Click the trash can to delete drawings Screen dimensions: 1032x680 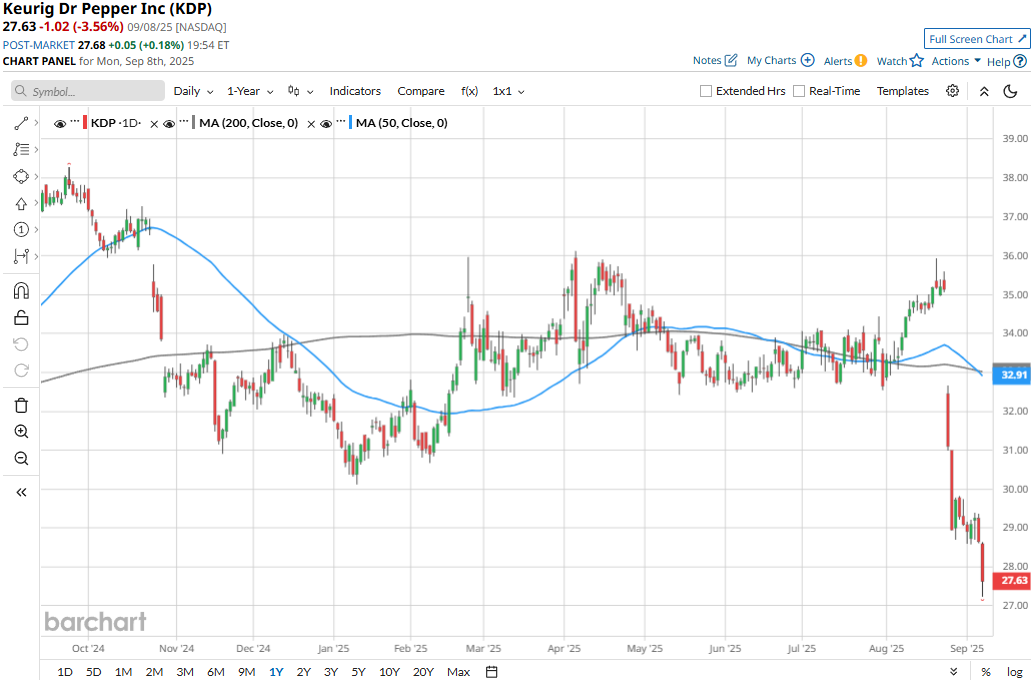click(x=21, y=405)
